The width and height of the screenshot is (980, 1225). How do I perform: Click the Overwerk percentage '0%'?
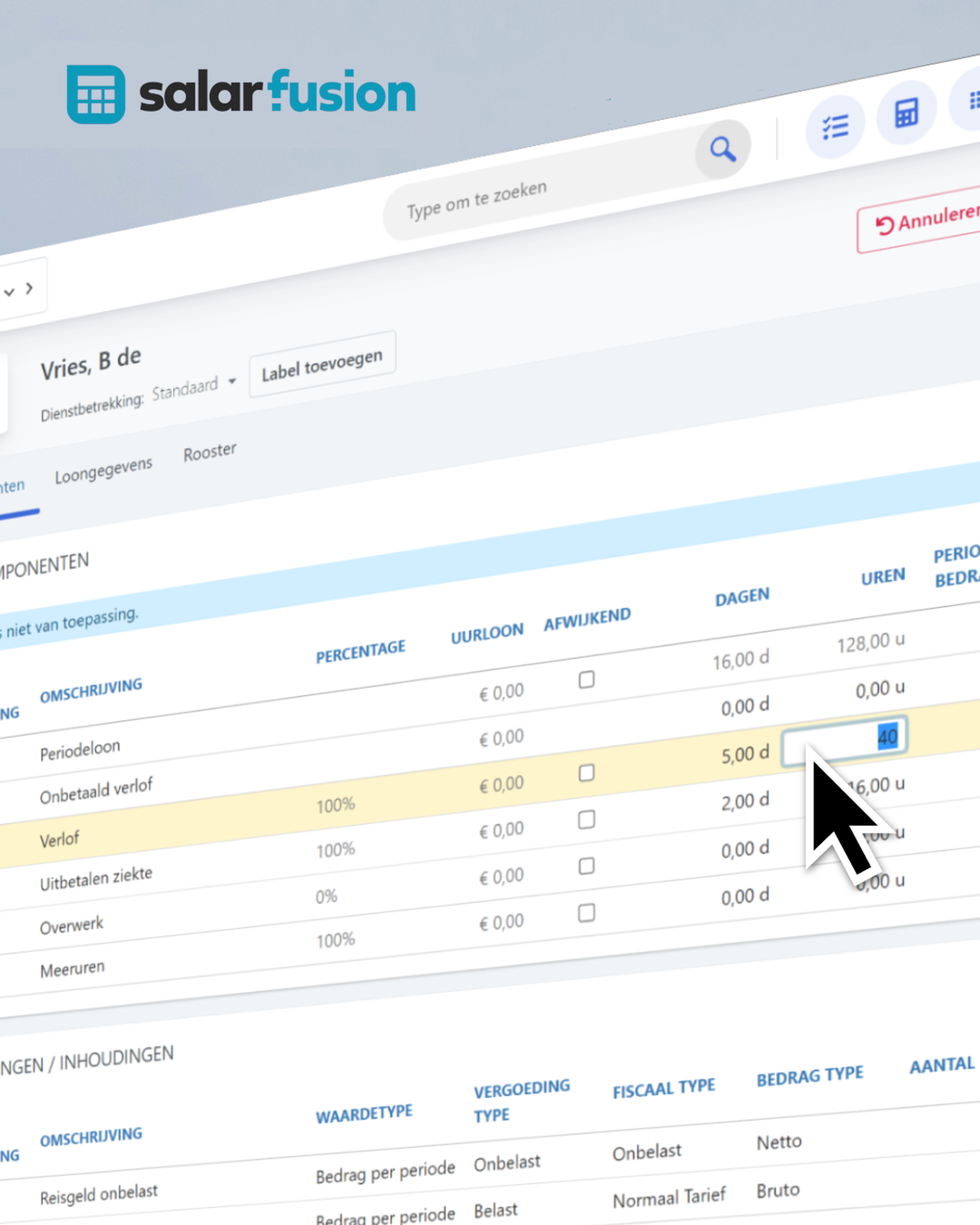327,897
